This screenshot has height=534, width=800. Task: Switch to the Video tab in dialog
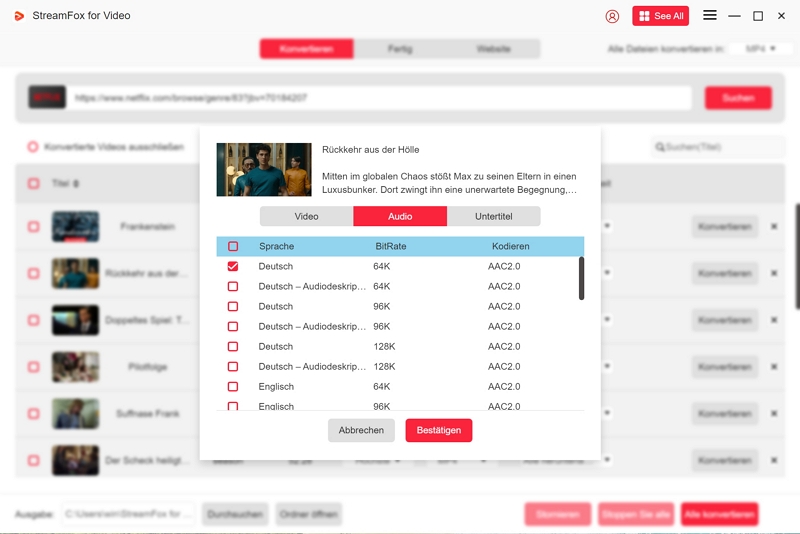[x=306, y=216]
